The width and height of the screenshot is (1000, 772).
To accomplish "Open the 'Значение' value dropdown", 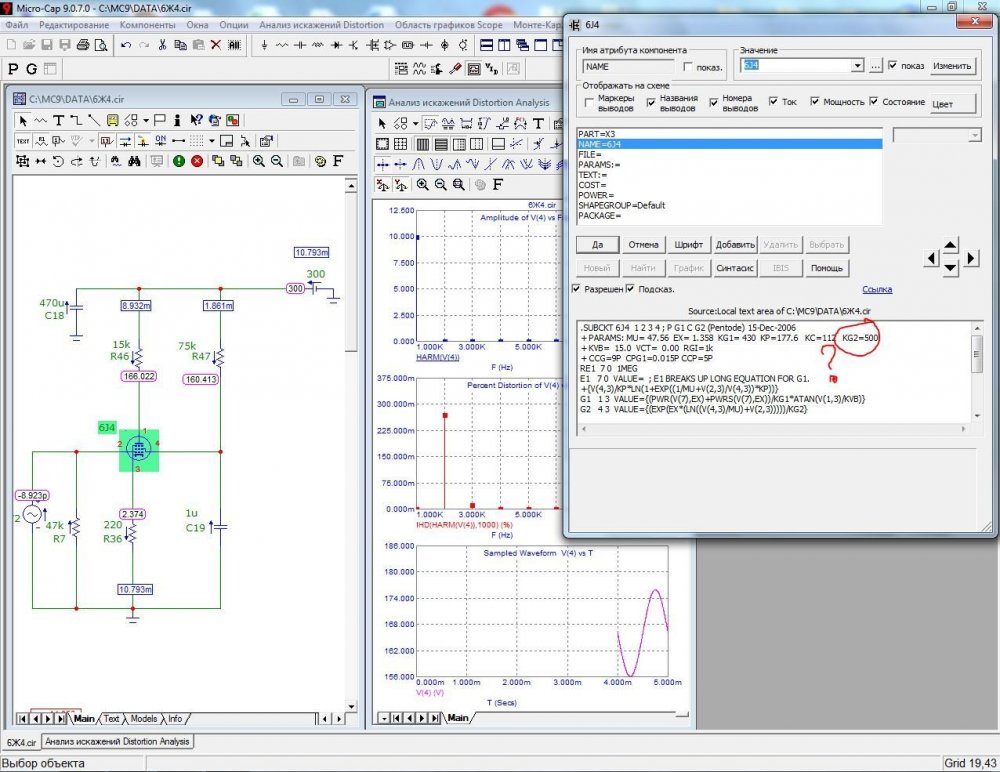I will pyautogui.click(x=856, y=66).
